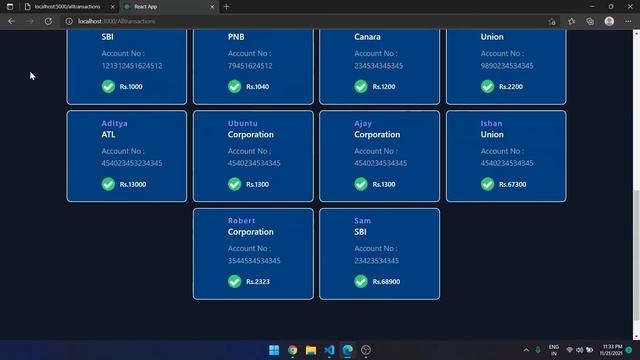Select the name Robert on its card
The image size is (640, 360).
(242, 221)
